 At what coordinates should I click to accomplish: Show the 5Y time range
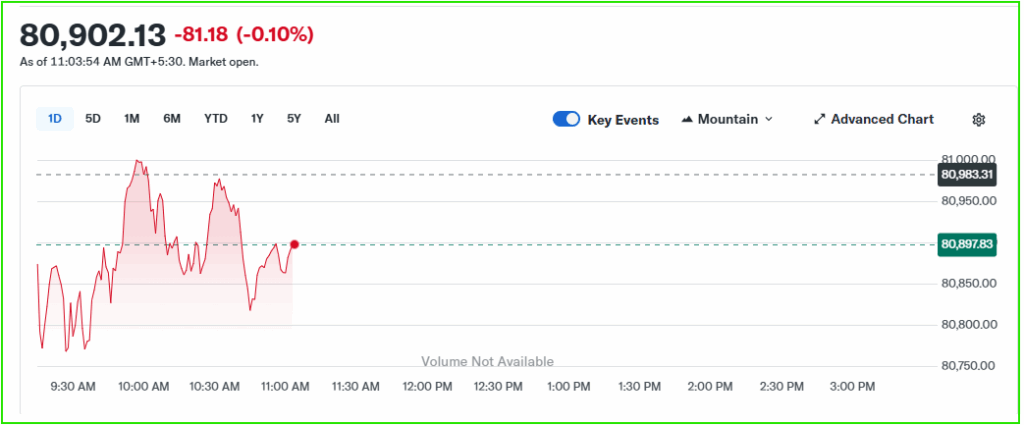[x=294, y=119]
